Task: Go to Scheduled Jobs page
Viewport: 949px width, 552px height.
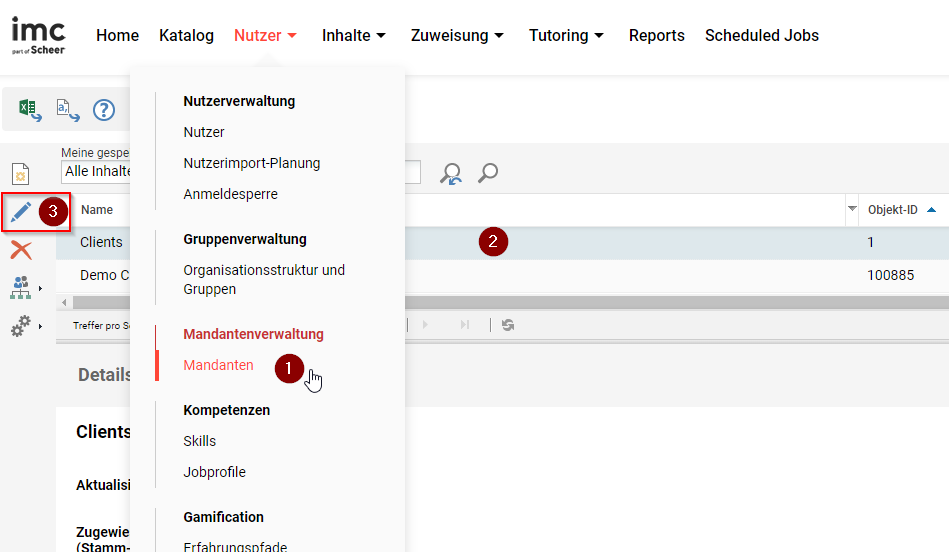Action: (761, 36)
